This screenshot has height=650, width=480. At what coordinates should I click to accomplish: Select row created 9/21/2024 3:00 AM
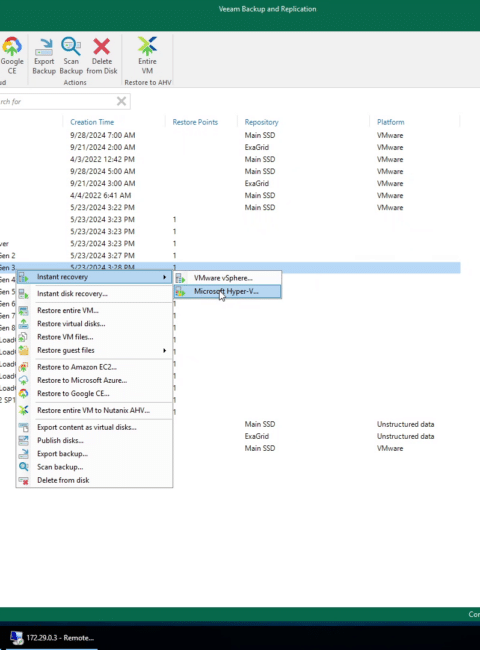click(x=230, y=183)
